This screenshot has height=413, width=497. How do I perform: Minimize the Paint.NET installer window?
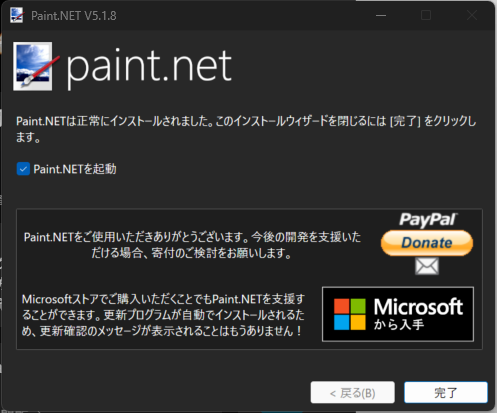point(381,15)
